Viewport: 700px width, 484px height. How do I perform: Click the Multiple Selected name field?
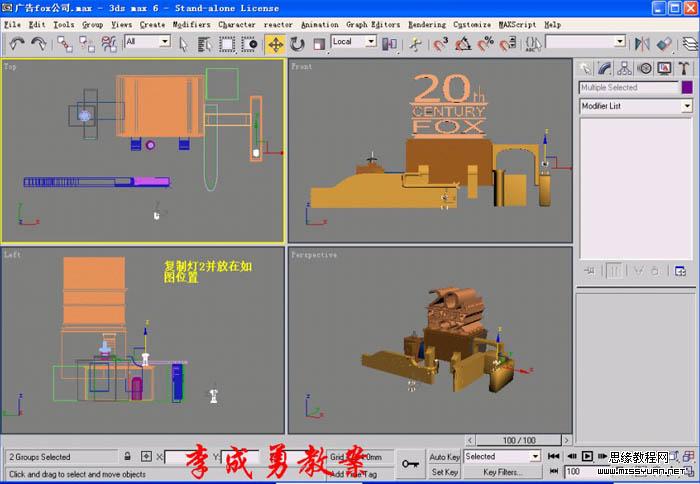pyautogui.click(x=629, y=88)
